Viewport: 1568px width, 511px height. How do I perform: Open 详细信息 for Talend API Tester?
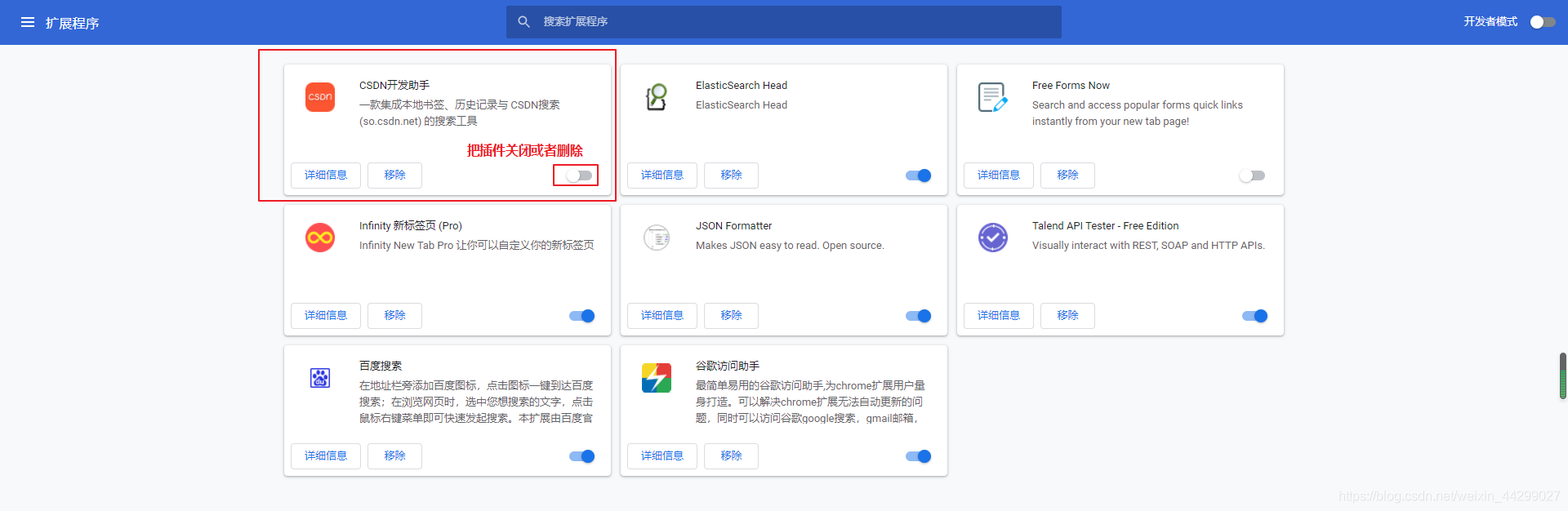point(999,316)
